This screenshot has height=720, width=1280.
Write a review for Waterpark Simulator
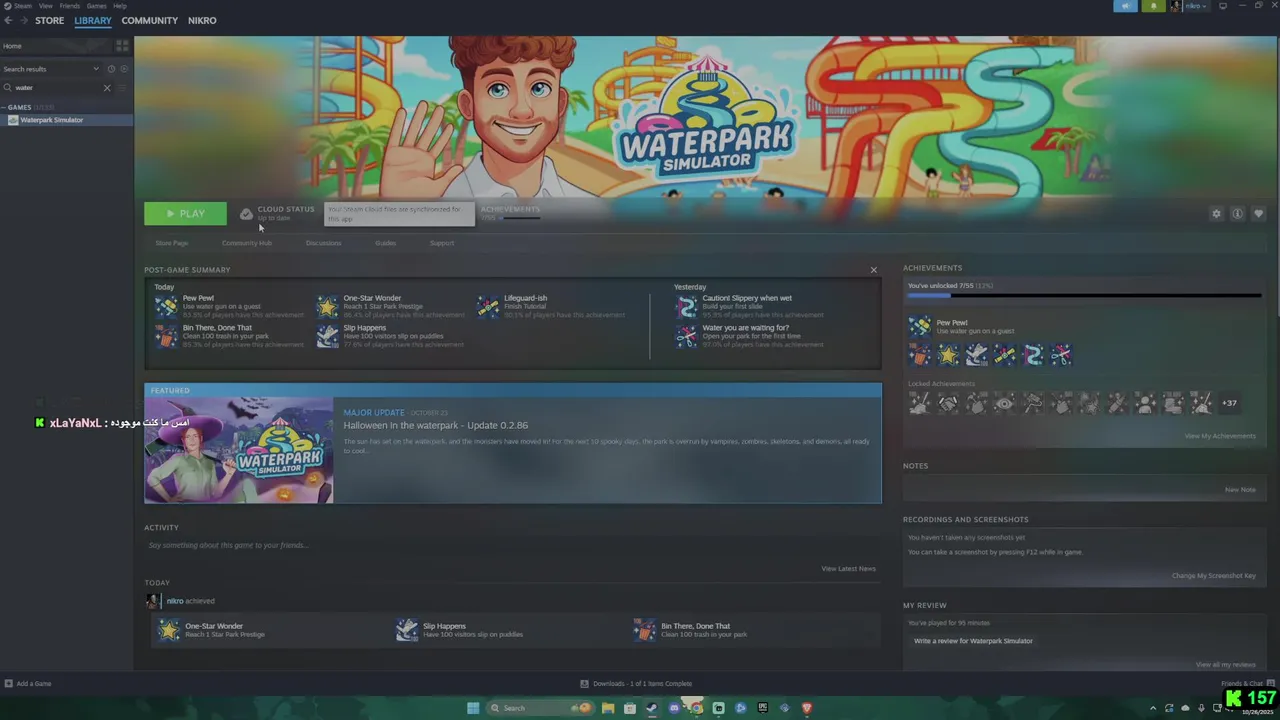pyautogui.click(x=973, y=641)
